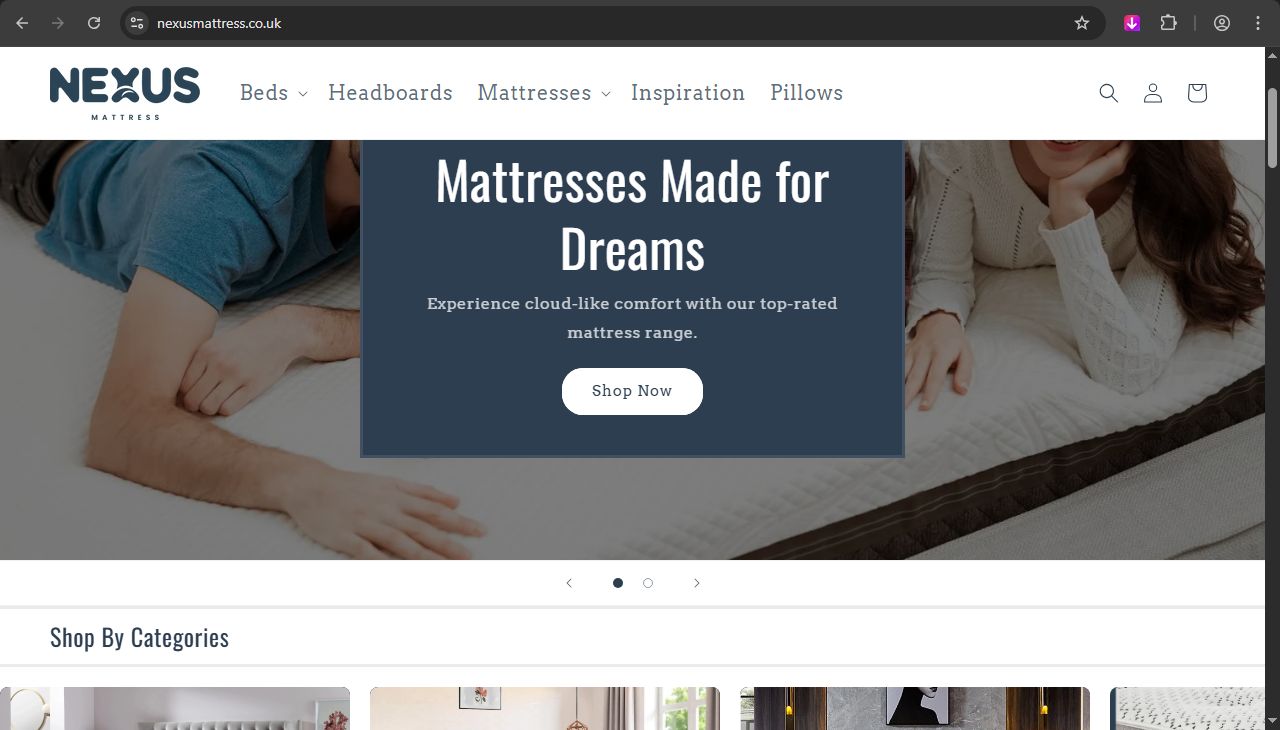
Task: Open the Headboards menu item
Action: tap(390, 92)
